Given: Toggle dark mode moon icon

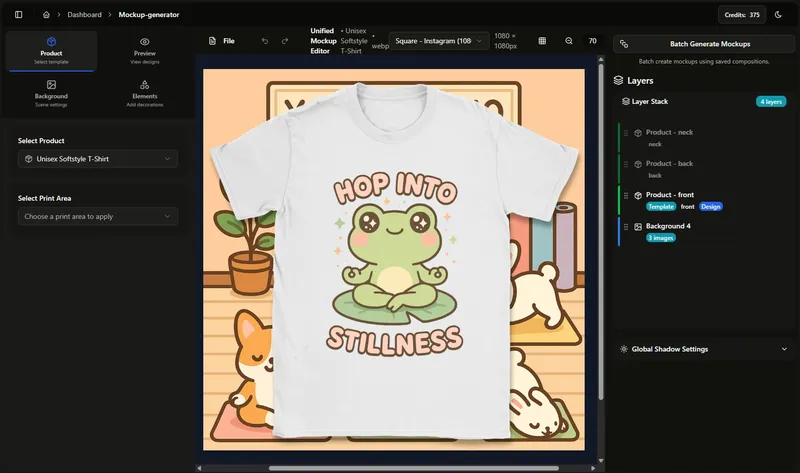Looking at the screenshot, I should [x=778, y=15].
